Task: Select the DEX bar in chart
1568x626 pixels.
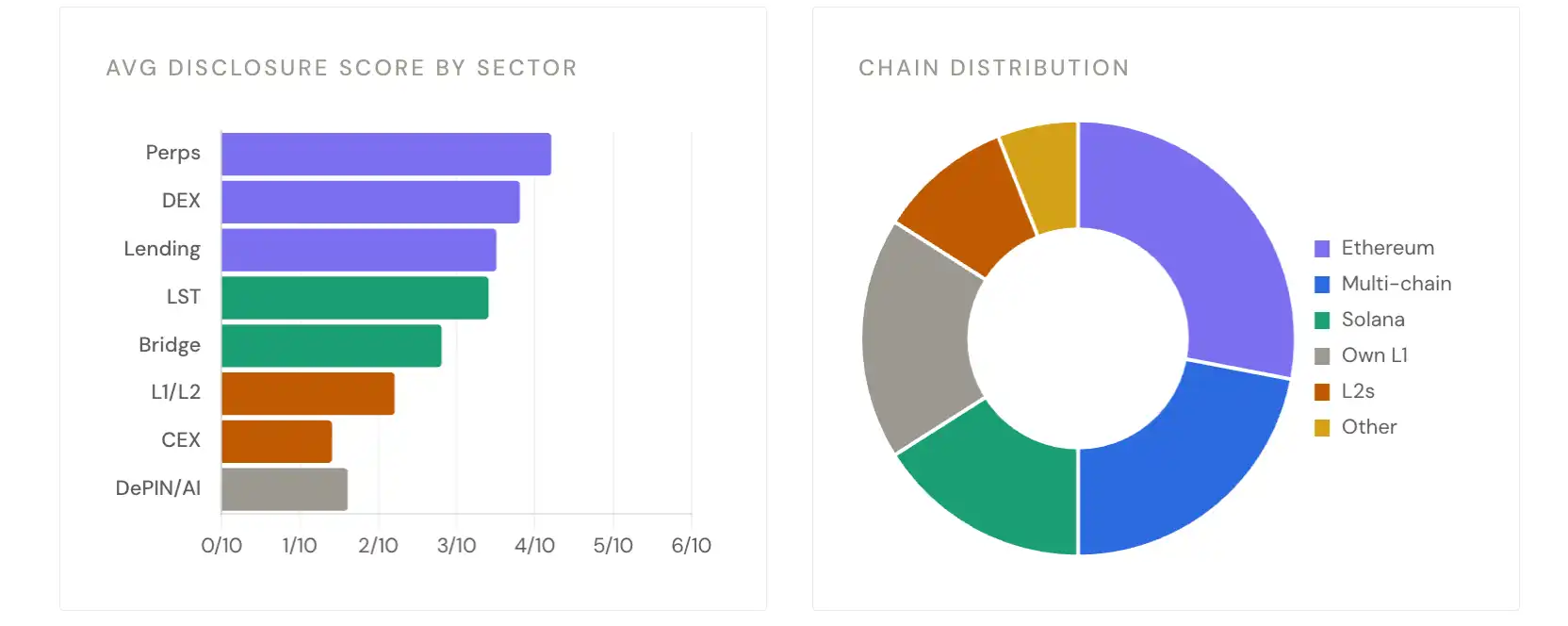Action: 370,203
